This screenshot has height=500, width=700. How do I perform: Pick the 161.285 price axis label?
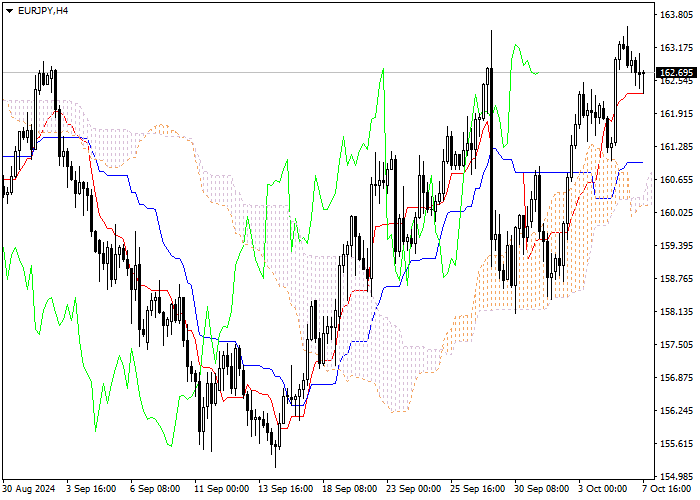pyautogui.click(x=676, y=147)
